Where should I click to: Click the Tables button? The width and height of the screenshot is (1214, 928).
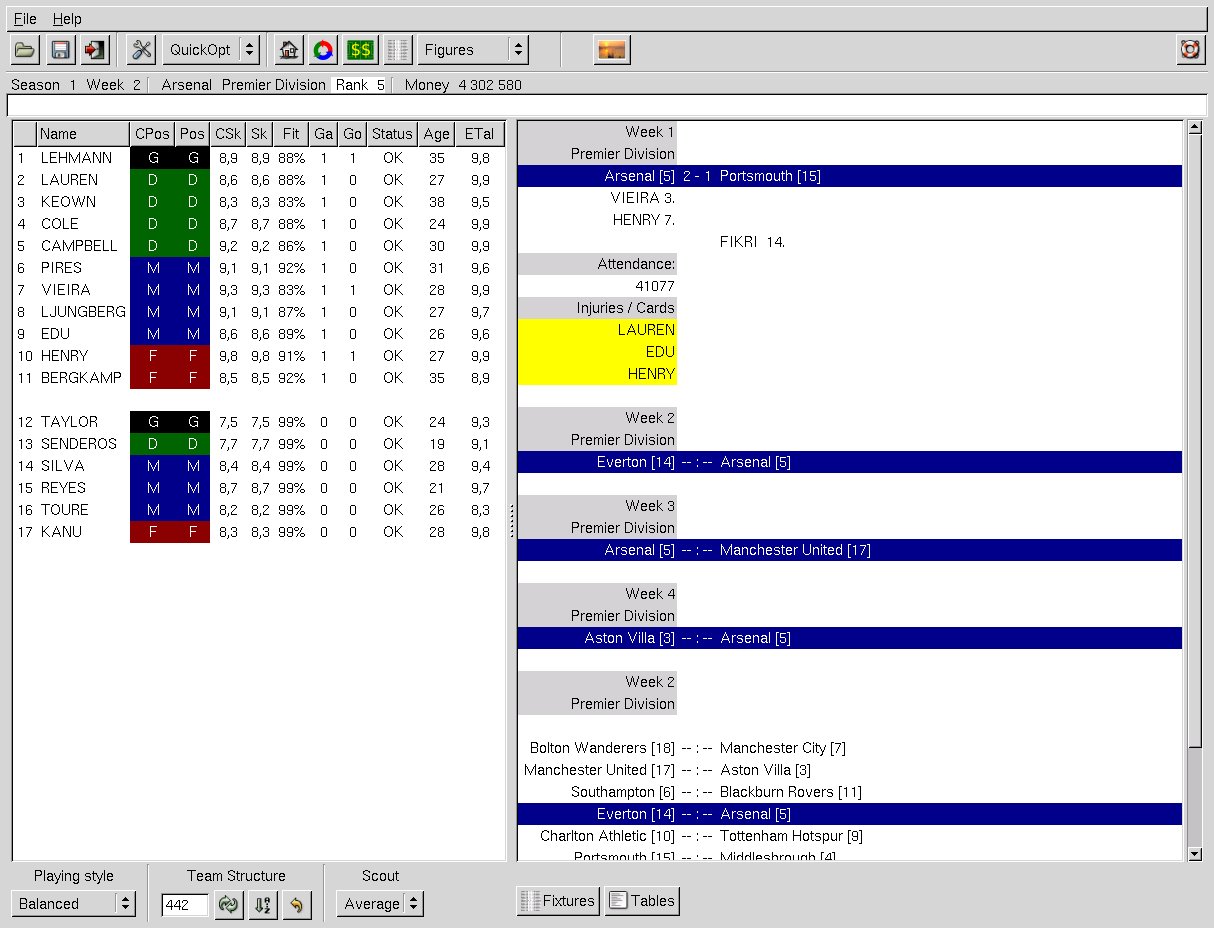[x=642, y=901]
